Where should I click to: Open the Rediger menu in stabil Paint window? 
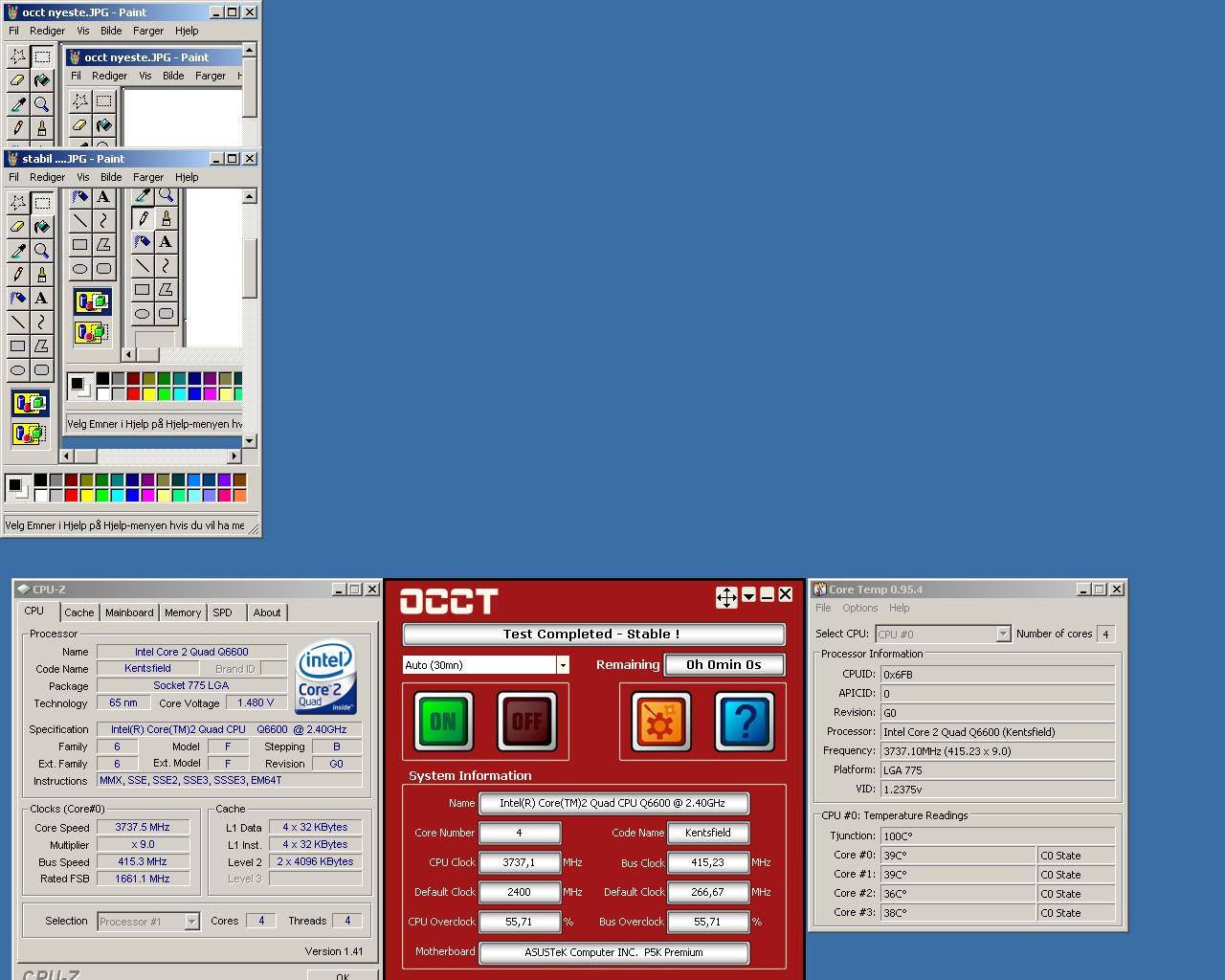47,177
